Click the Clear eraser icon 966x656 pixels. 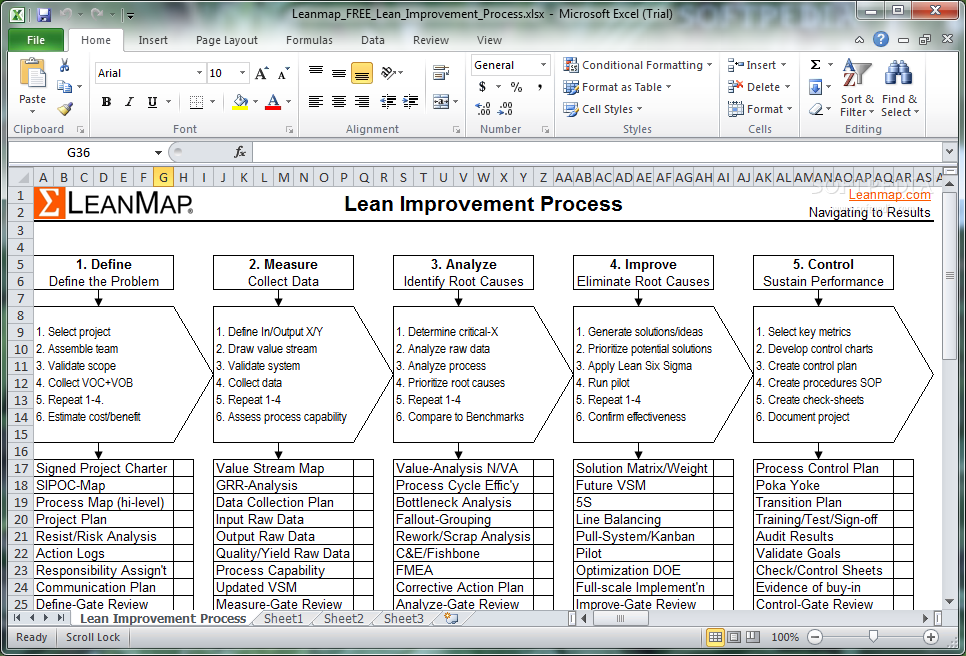[x=816, y=109]
